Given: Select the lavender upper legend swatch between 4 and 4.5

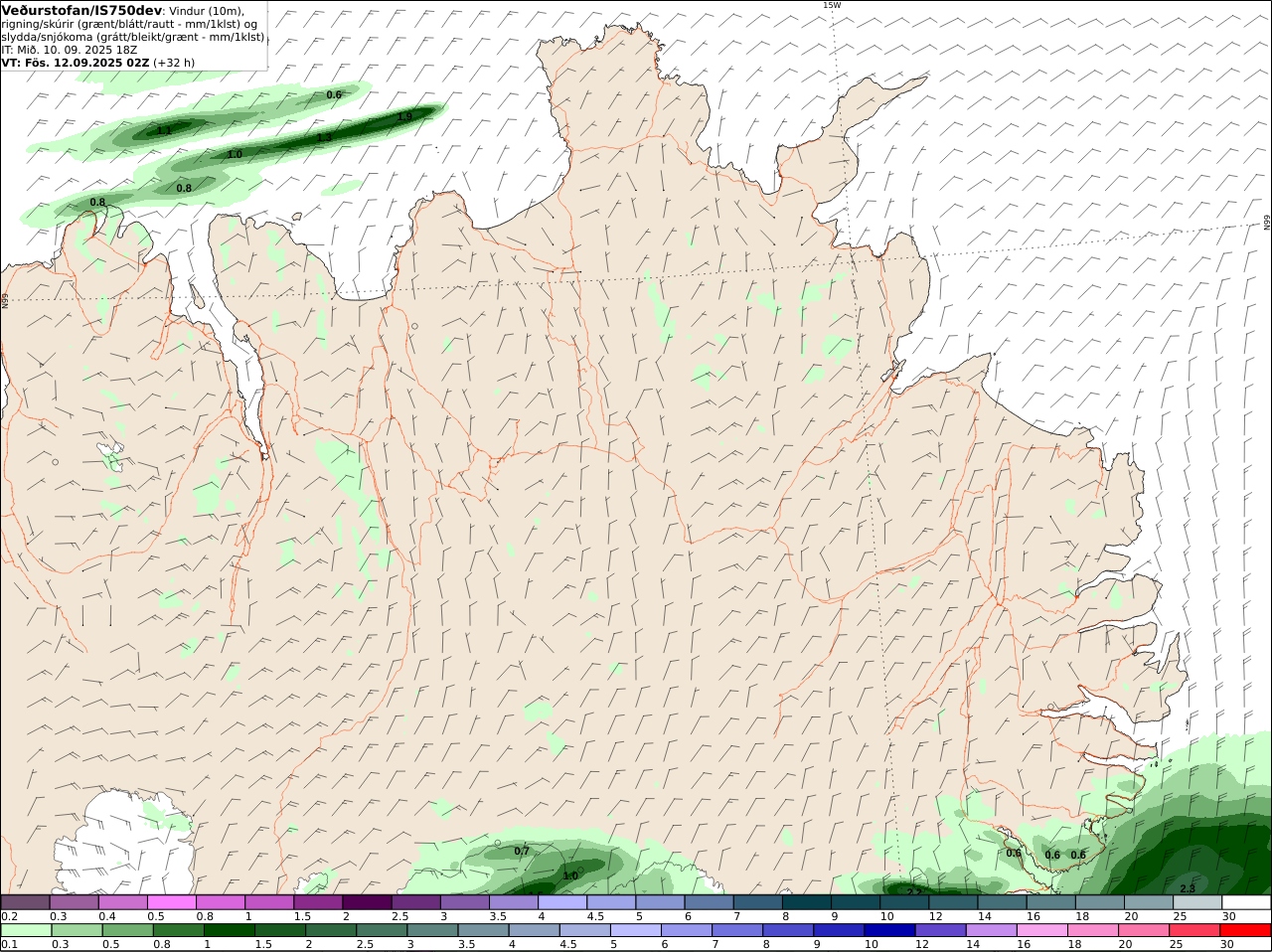Looking at the screenshot, I should point(562,902).
